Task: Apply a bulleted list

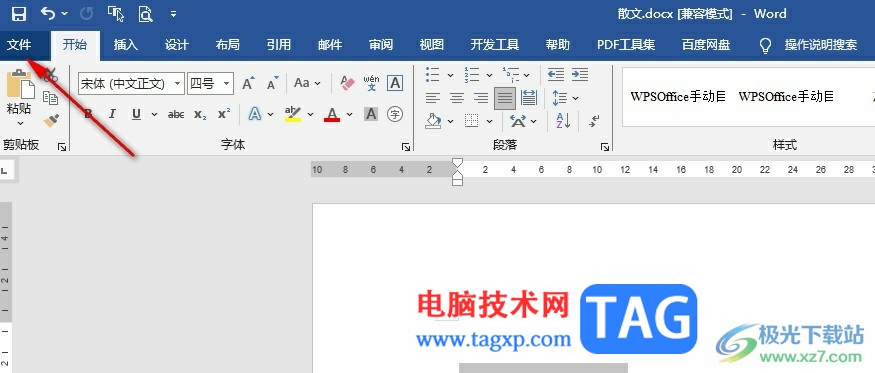Action: pos(432,74)
